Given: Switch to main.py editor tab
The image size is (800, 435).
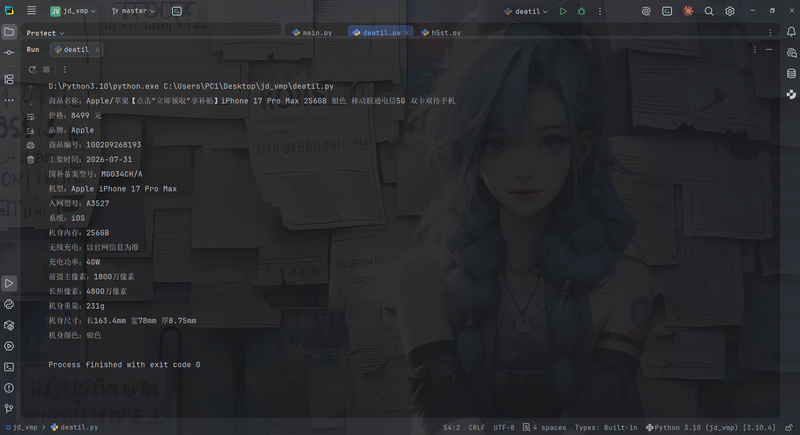Looking at the screenshot, I should pos(312,32).
